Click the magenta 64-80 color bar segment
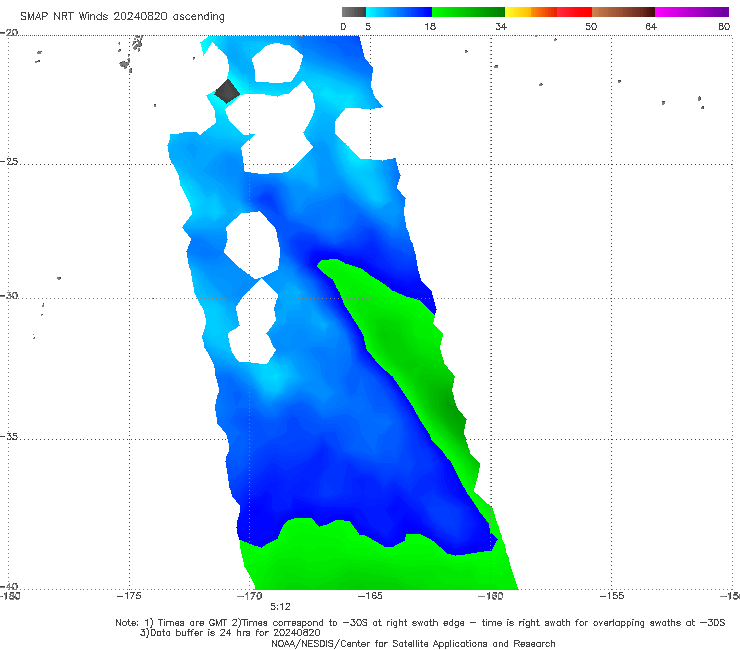 [692, 12]
